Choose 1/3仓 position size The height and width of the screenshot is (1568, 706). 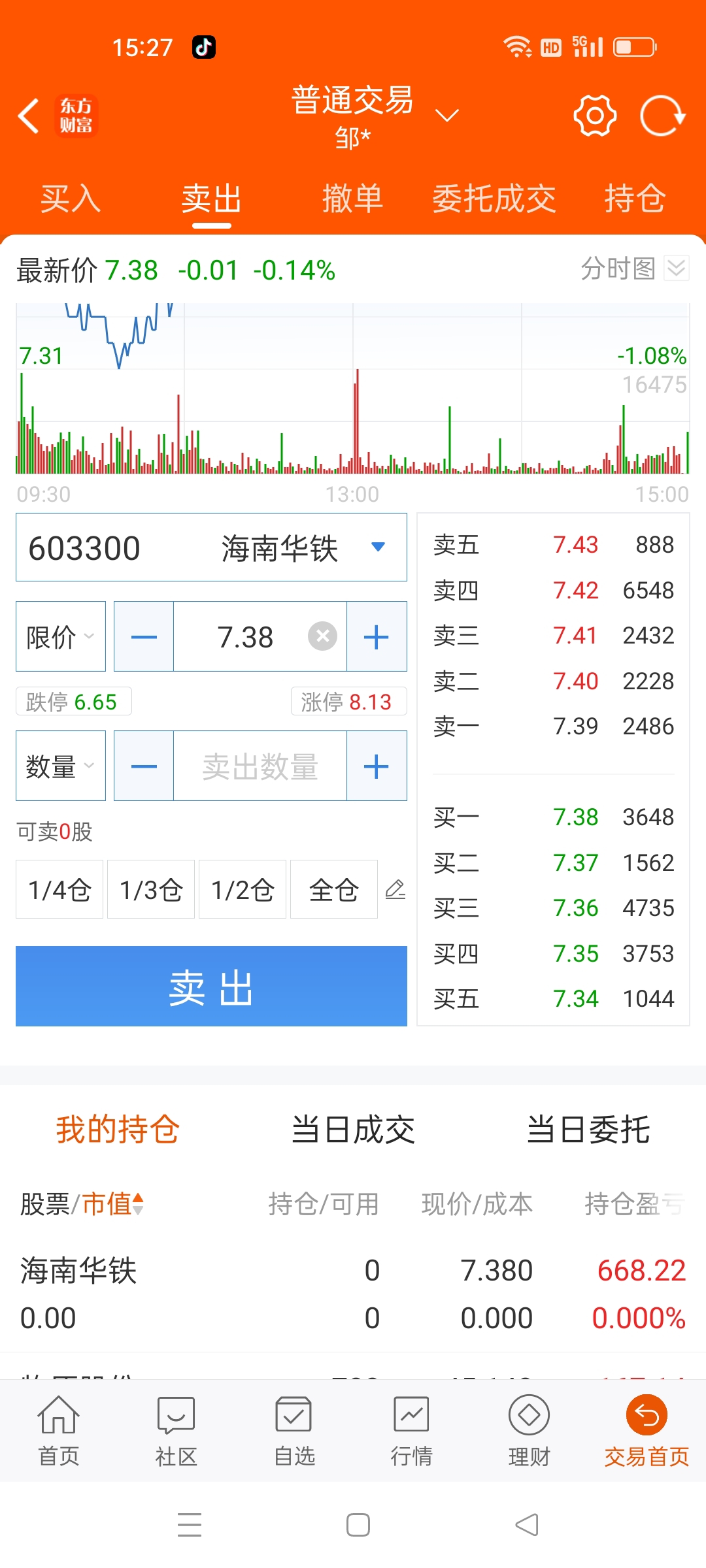click(x=151, y=889)
